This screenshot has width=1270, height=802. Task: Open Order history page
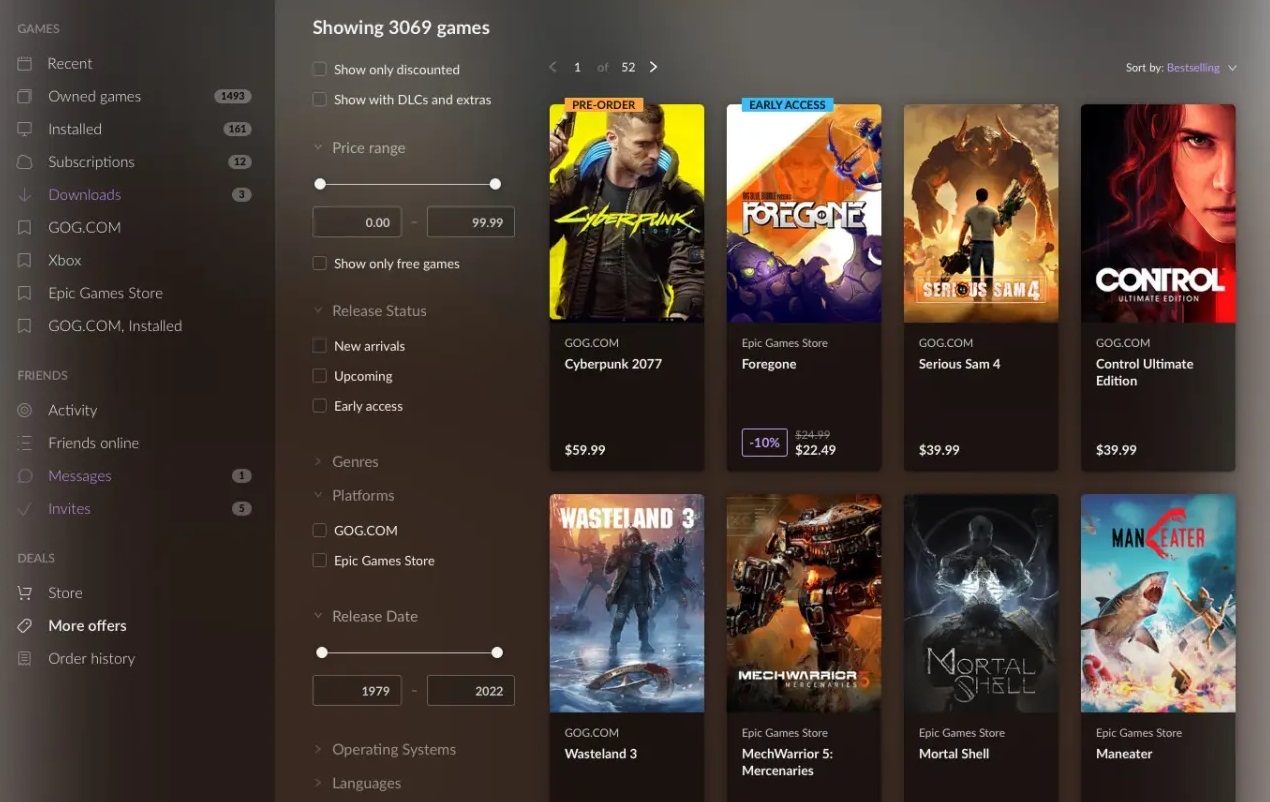pos(92,659)
